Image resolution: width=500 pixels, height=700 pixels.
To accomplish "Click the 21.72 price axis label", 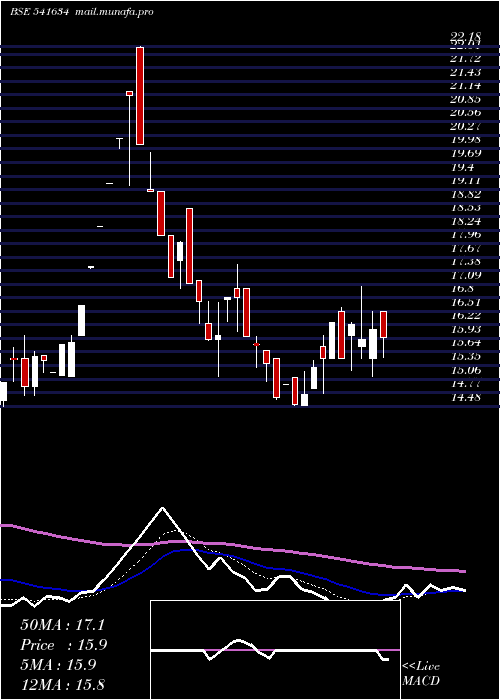I will (466, 58).
